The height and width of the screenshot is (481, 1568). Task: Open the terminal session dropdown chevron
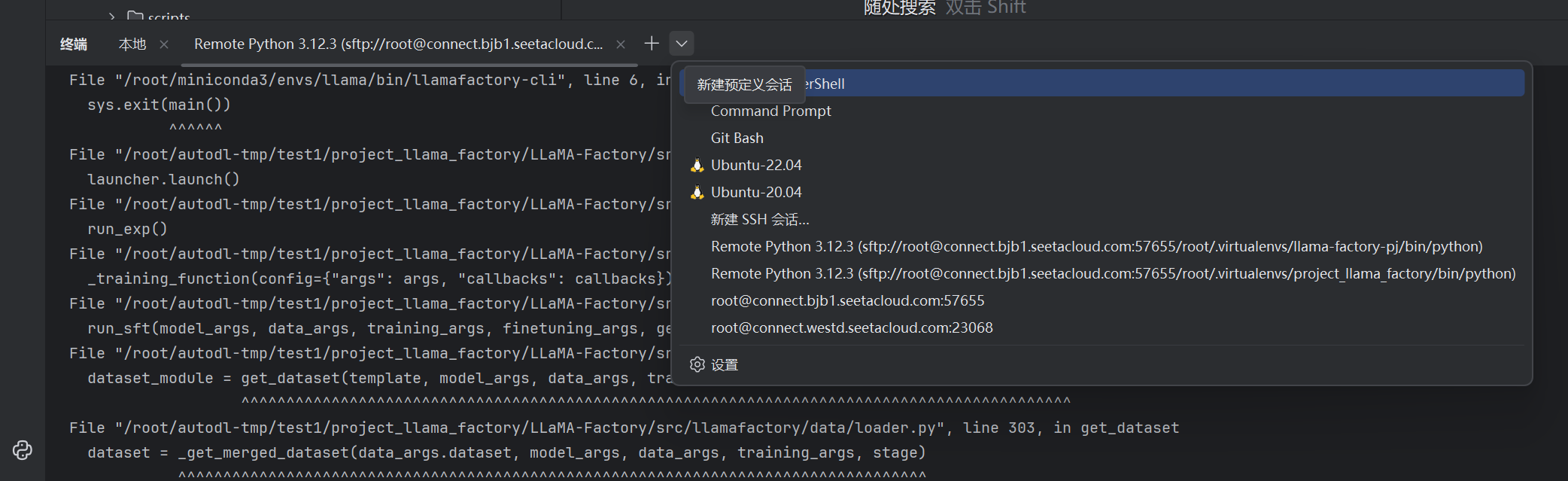682,44
